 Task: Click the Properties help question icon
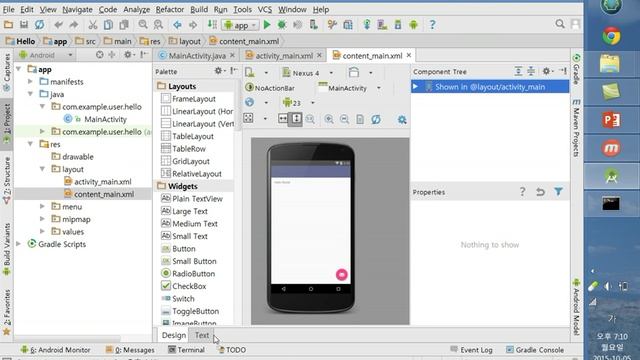522,191
